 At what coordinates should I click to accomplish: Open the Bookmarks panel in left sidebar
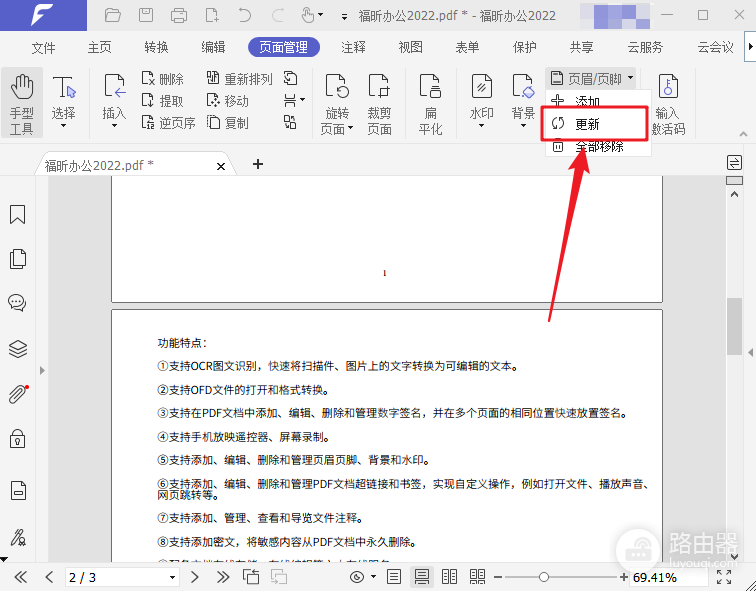coord(18,215)
